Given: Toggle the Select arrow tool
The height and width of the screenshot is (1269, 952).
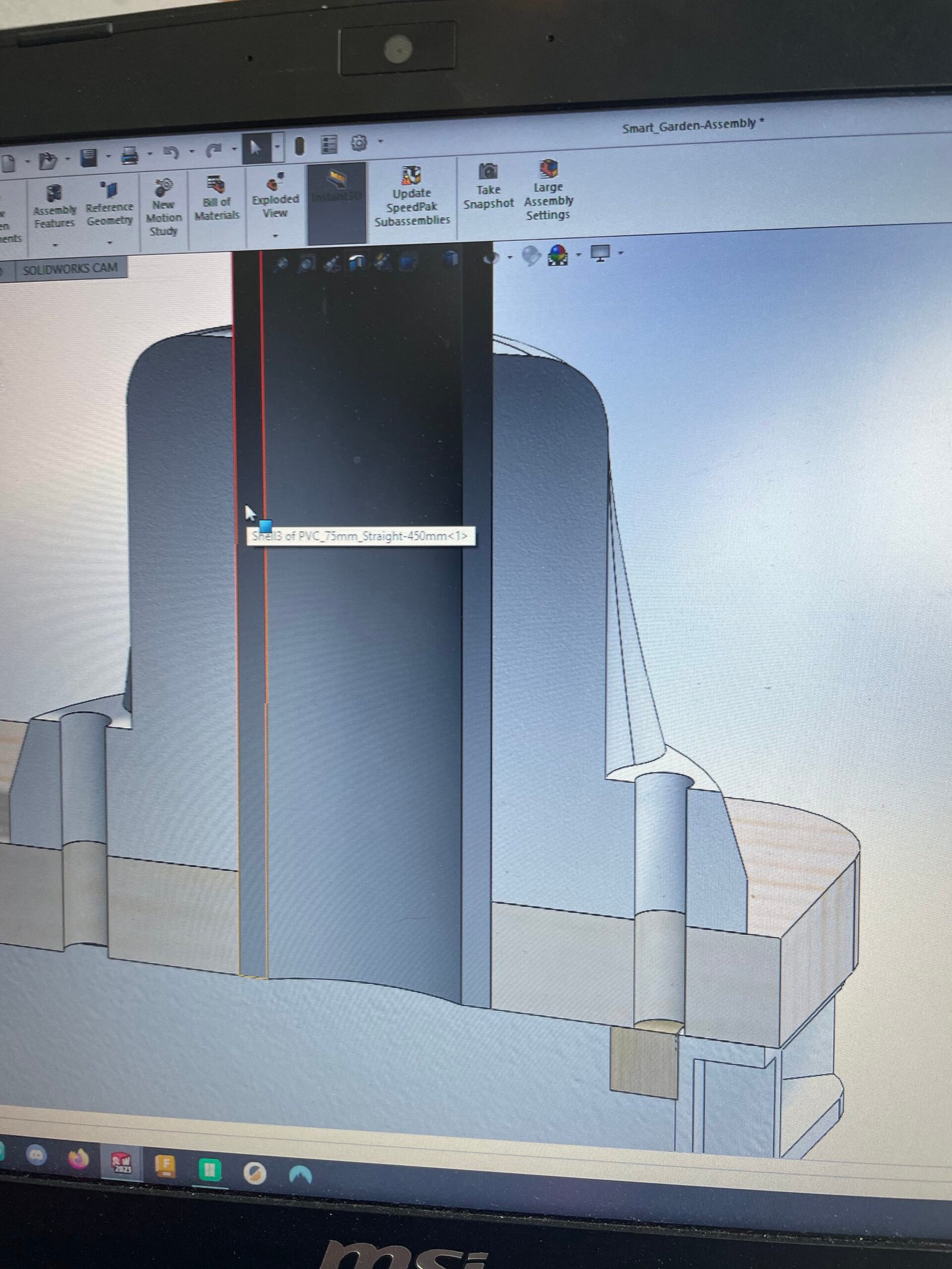Looking at the screenshot, I should 255,148.
